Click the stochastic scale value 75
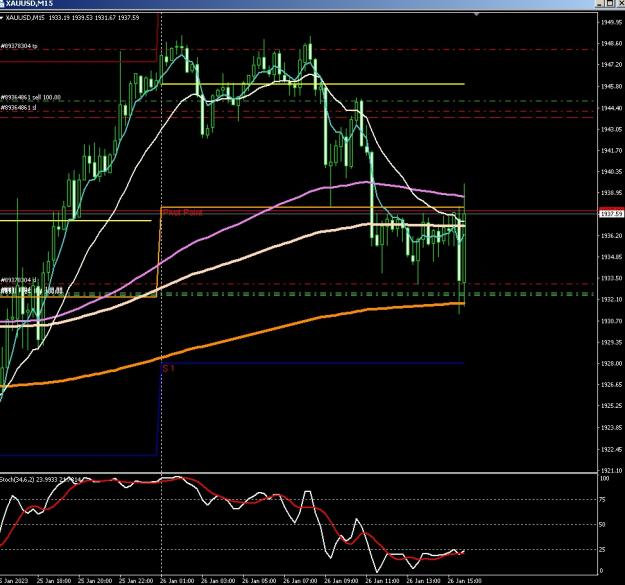 pos(602,500)
